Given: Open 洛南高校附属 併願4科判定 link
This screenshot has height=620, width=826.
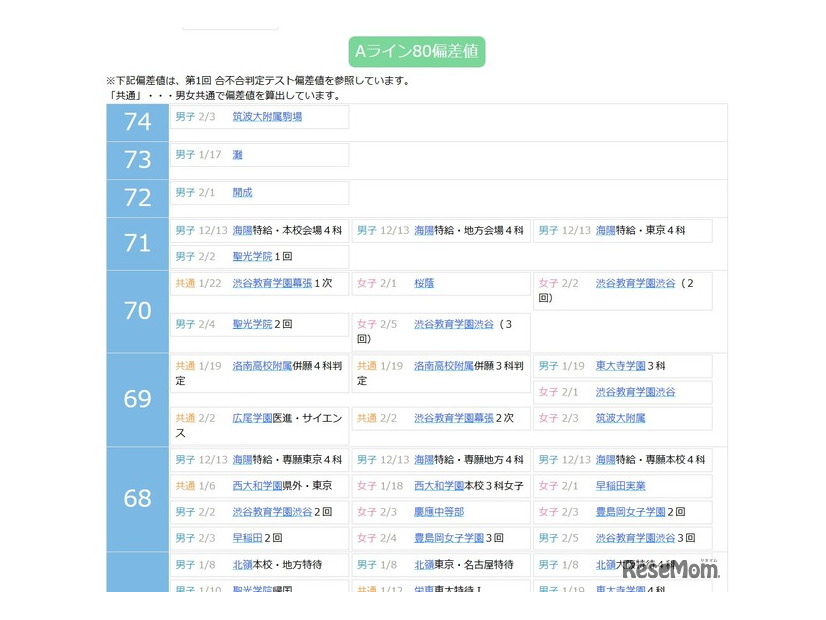Looking at the screenshot, I should pyautogui.click(x=262, y=366).
